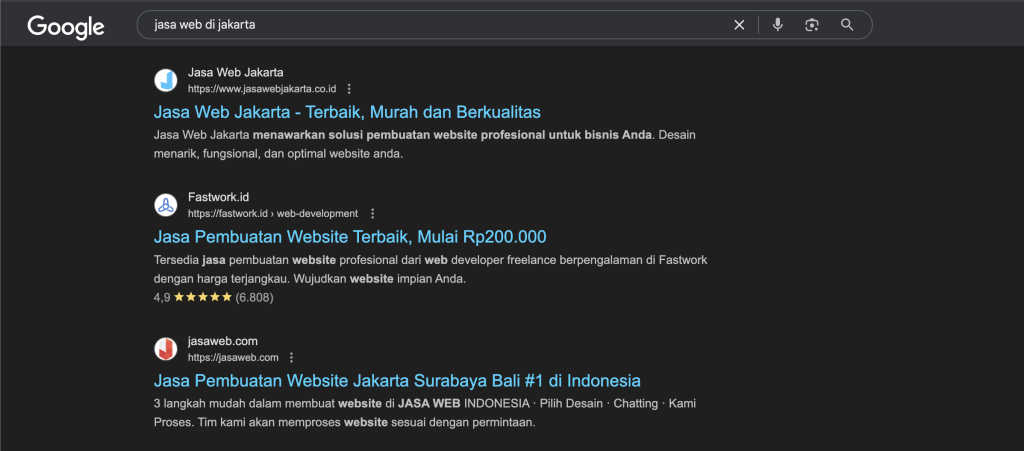This screenshot has height=451, width=1024.
Task: Click the fastwork.id › web-development URL
Action: click(x=273, y=213)
